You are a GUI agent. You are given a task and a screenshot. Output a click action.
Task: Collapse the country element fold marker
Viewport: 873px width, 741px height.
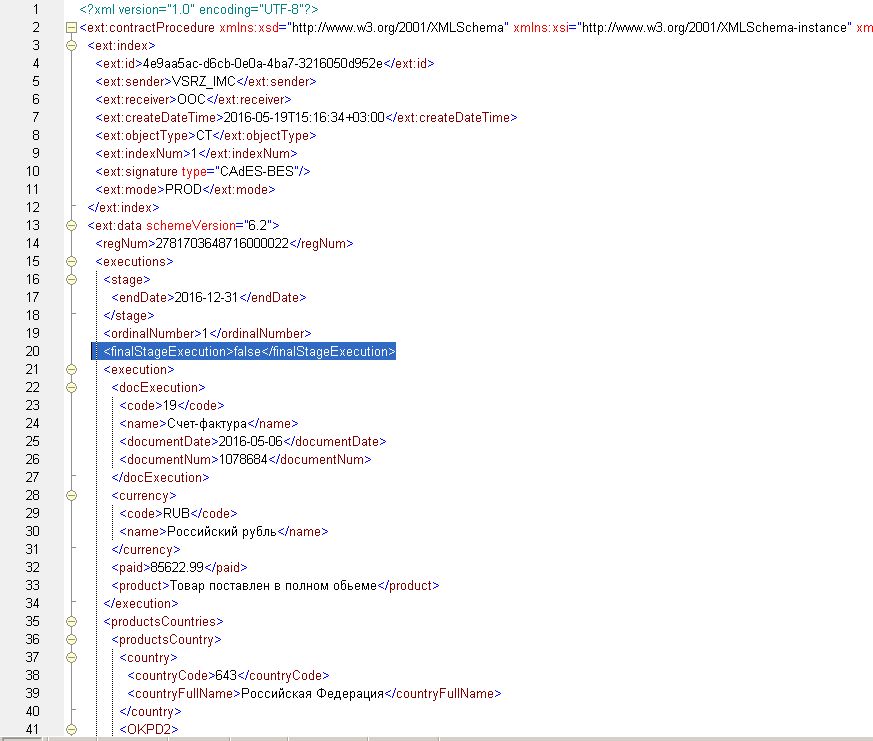coord(71,657)
